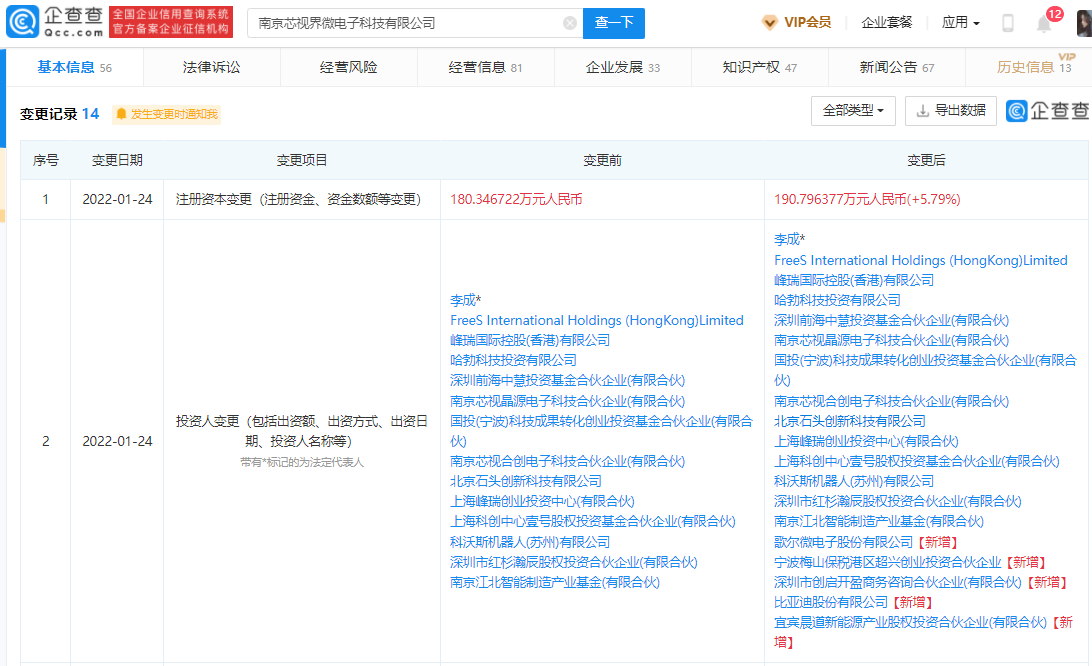Click 李成* in the 变更前 column

tap(465, 300)
